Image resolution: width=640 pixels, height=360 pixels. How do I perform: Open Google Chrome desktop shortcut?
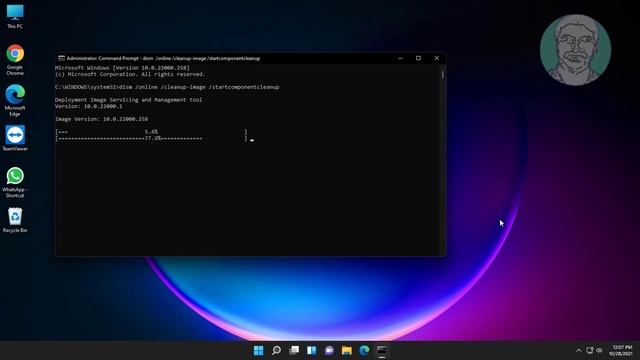point(15,60)
